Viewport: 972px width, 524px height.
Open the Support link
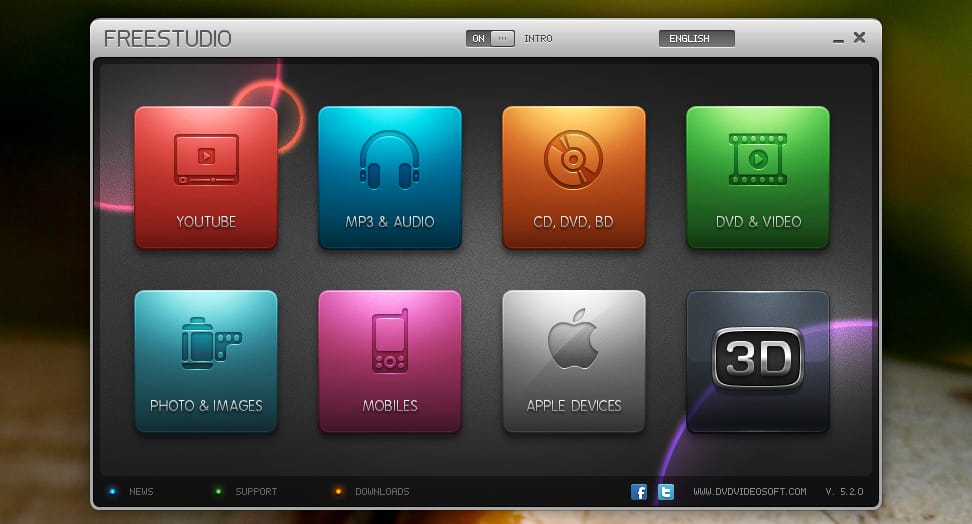pos(256,492)
